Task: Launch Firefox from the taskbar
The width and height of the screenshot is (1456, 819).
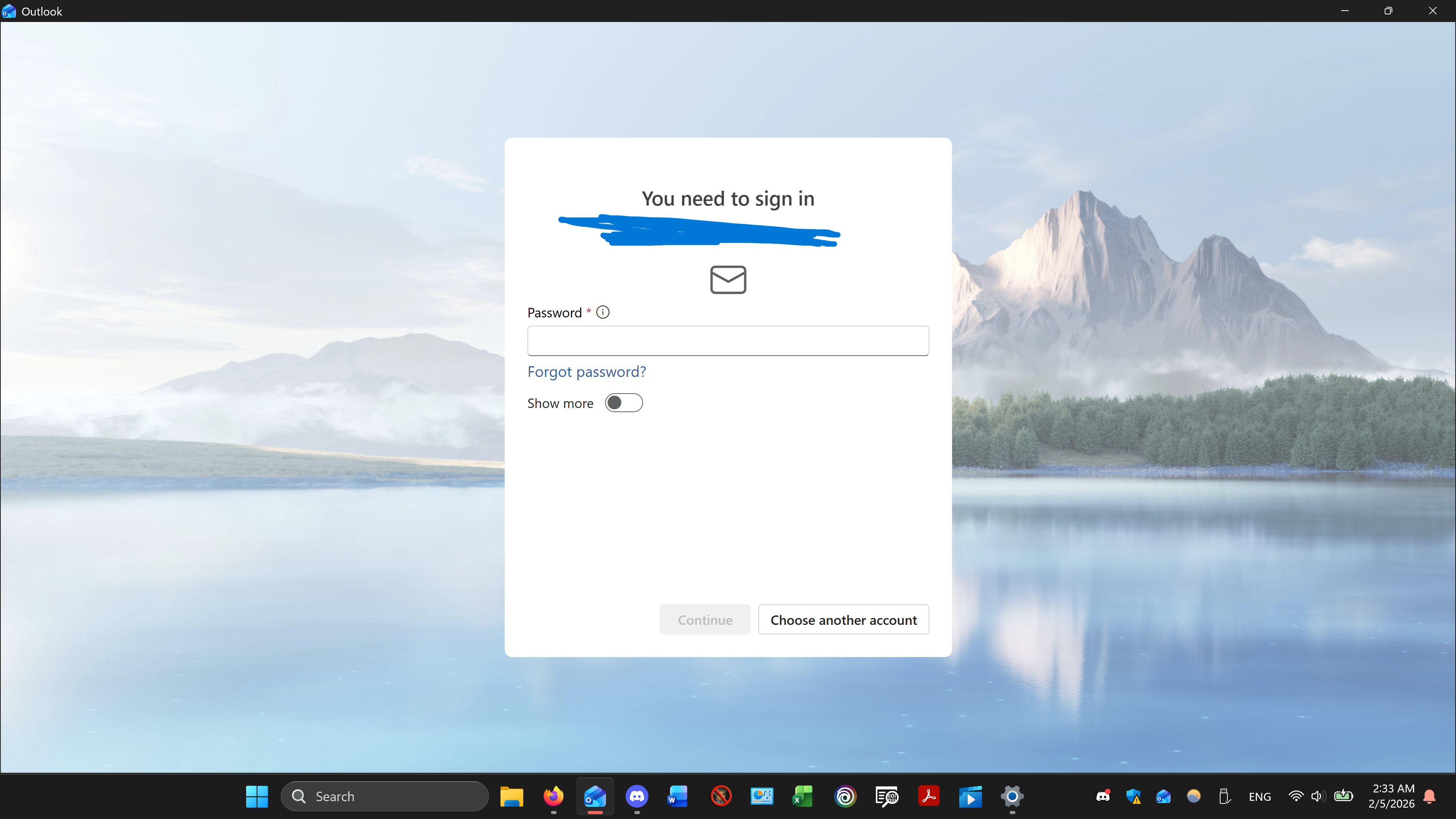Action: (x=553, y=796)
